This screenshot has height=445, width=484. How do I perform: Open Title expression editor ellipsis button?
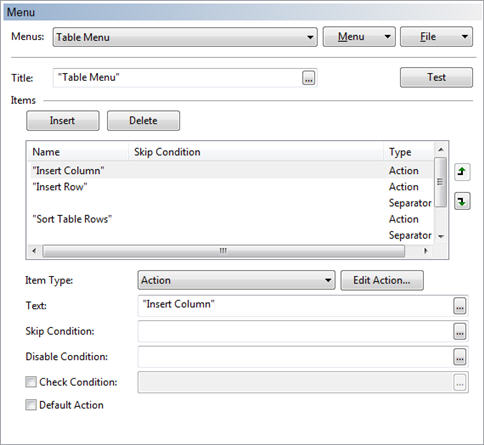(309, 78)
